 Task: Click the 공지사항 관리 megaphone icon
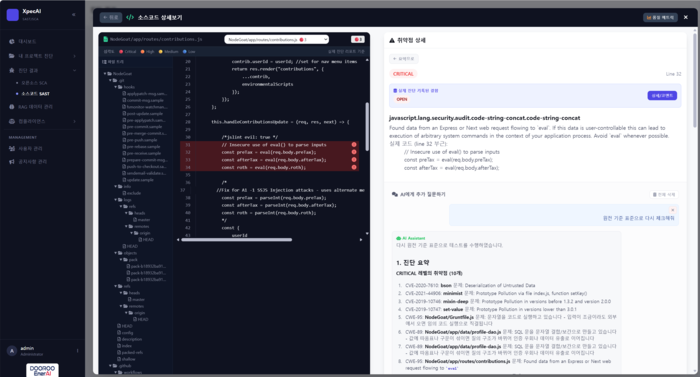(x=12, y=162)
